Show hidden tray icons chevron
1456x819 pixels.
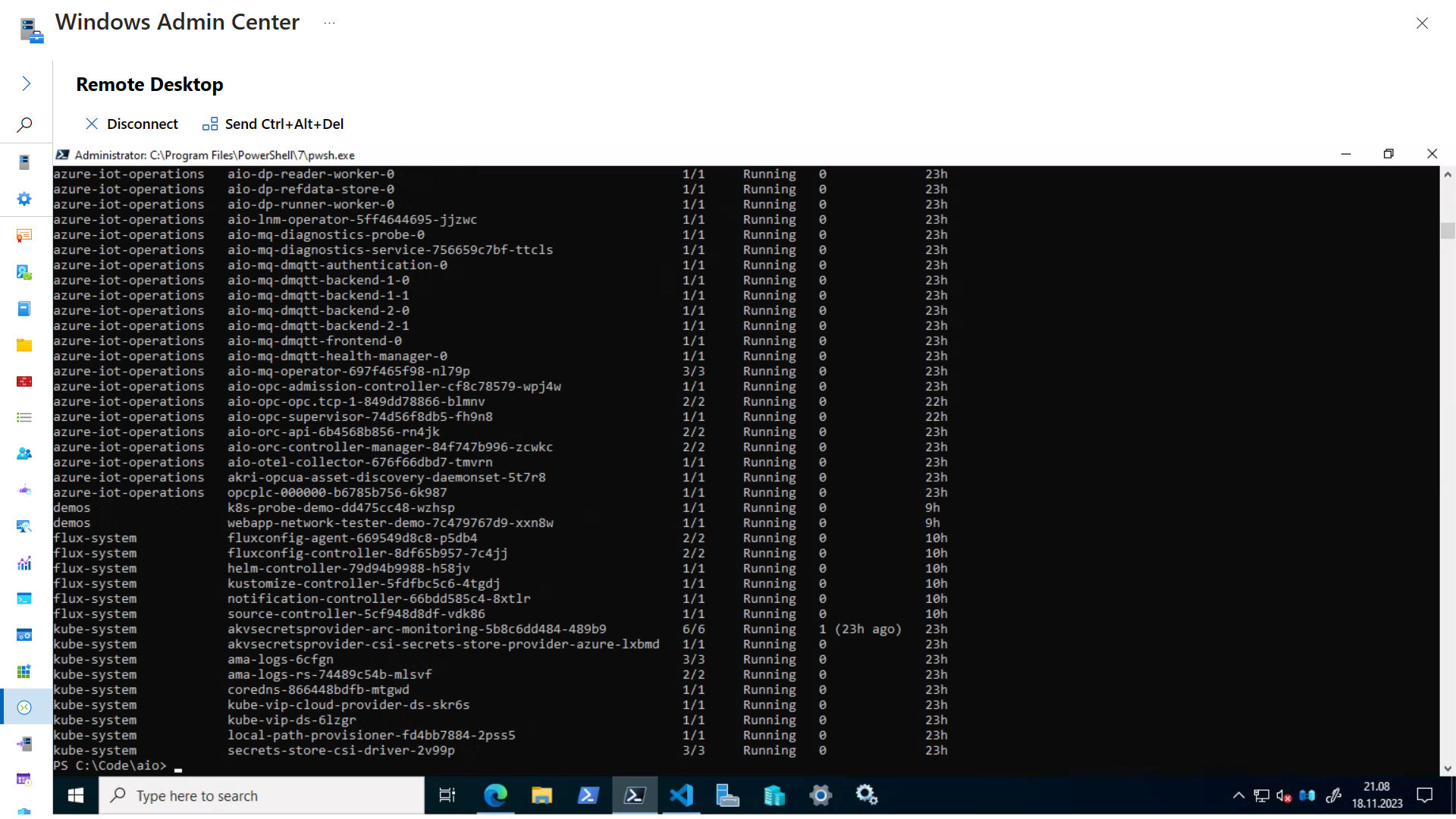pyautogui.click(x=1238, y=795)
